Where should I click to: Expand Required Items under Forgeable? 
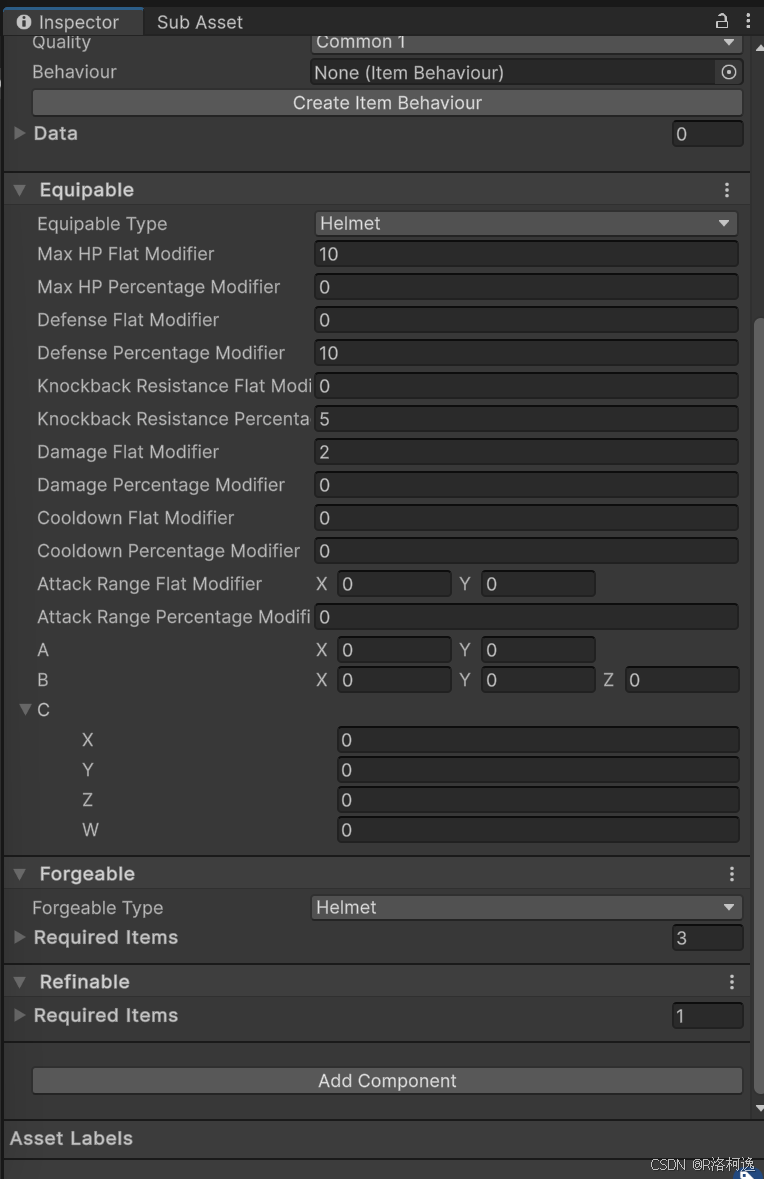[18, 937]
